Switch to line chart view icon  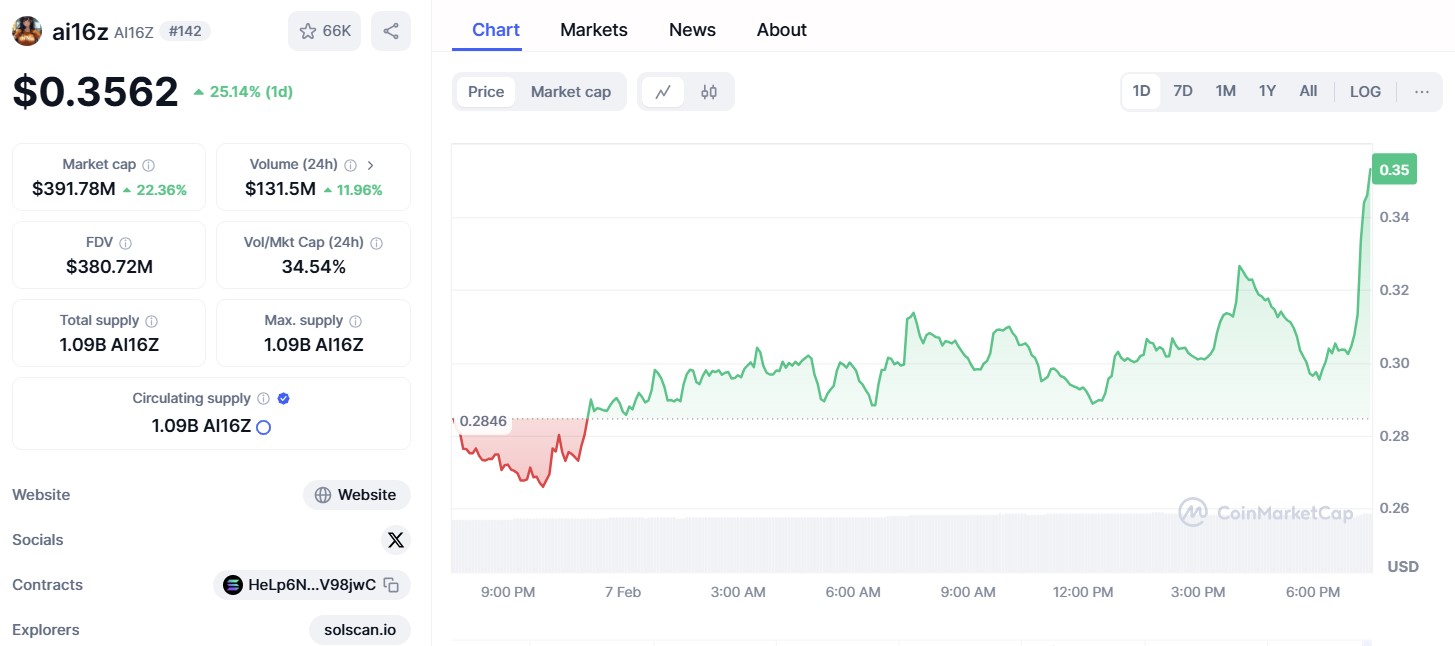(663, 92)
